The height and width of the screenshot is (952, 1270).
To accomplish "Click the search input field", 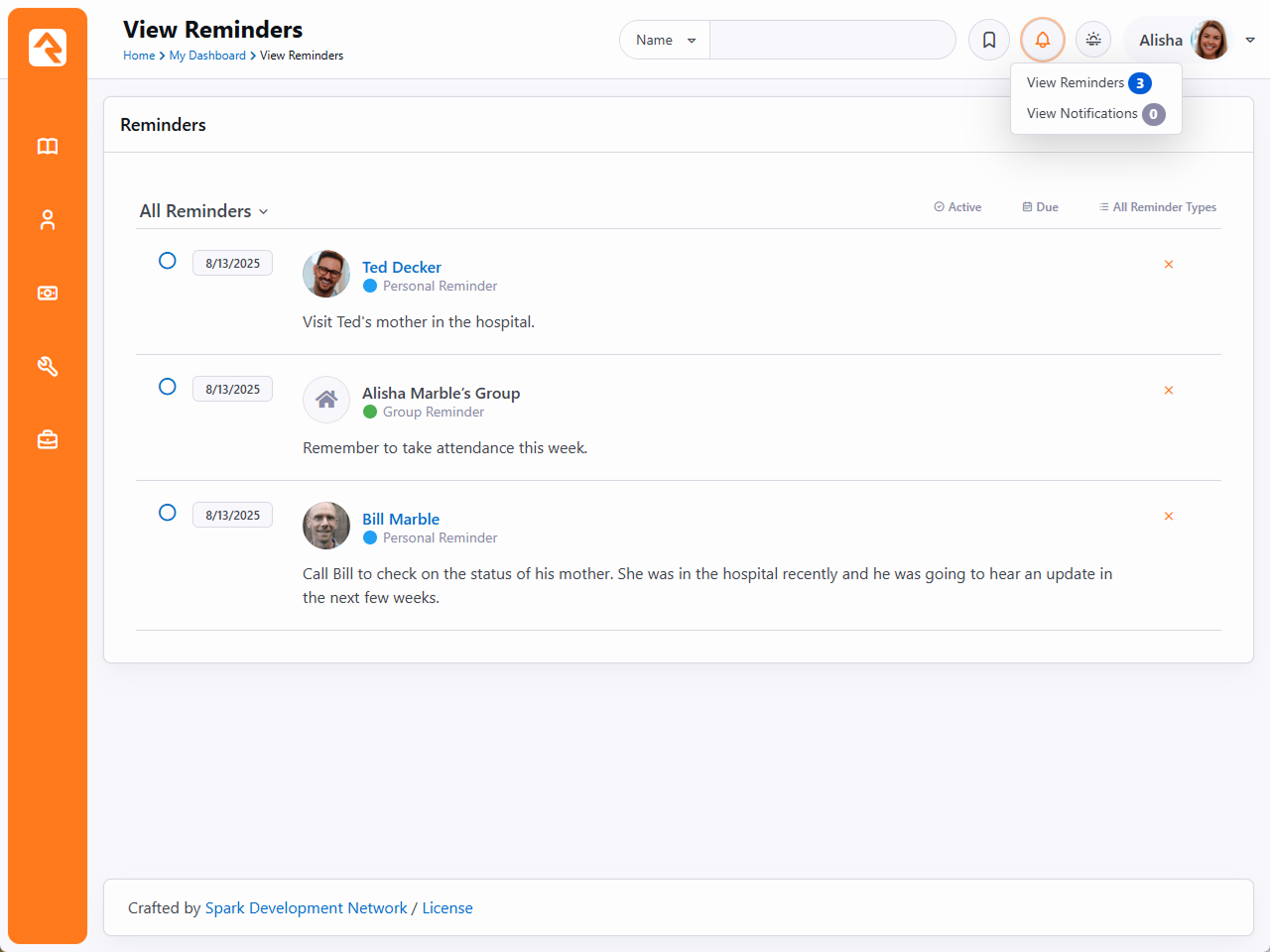I will (x=831, y=40).
